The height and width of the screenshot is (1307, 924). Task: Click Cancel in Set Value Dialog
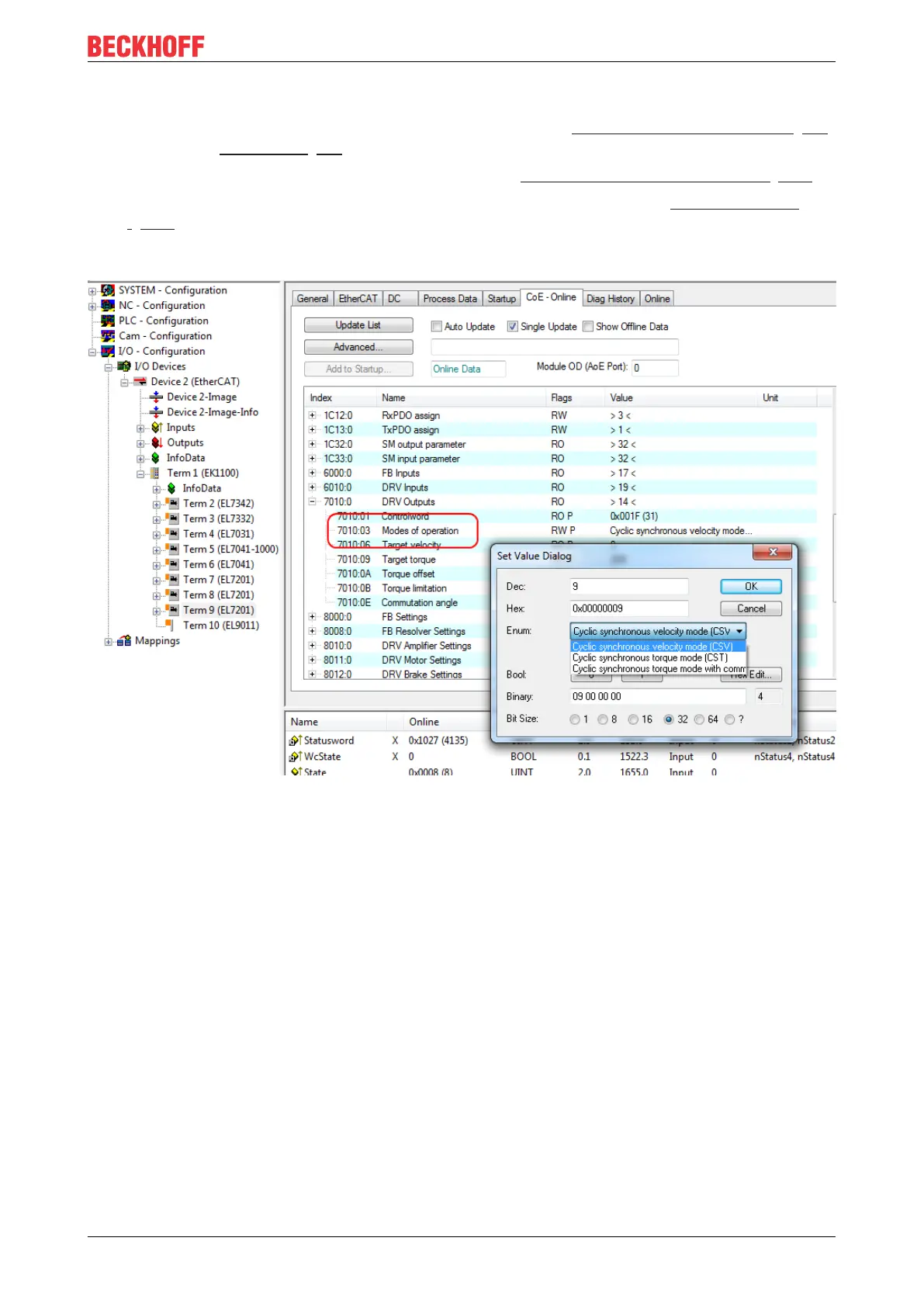click(x=751, y=608)
